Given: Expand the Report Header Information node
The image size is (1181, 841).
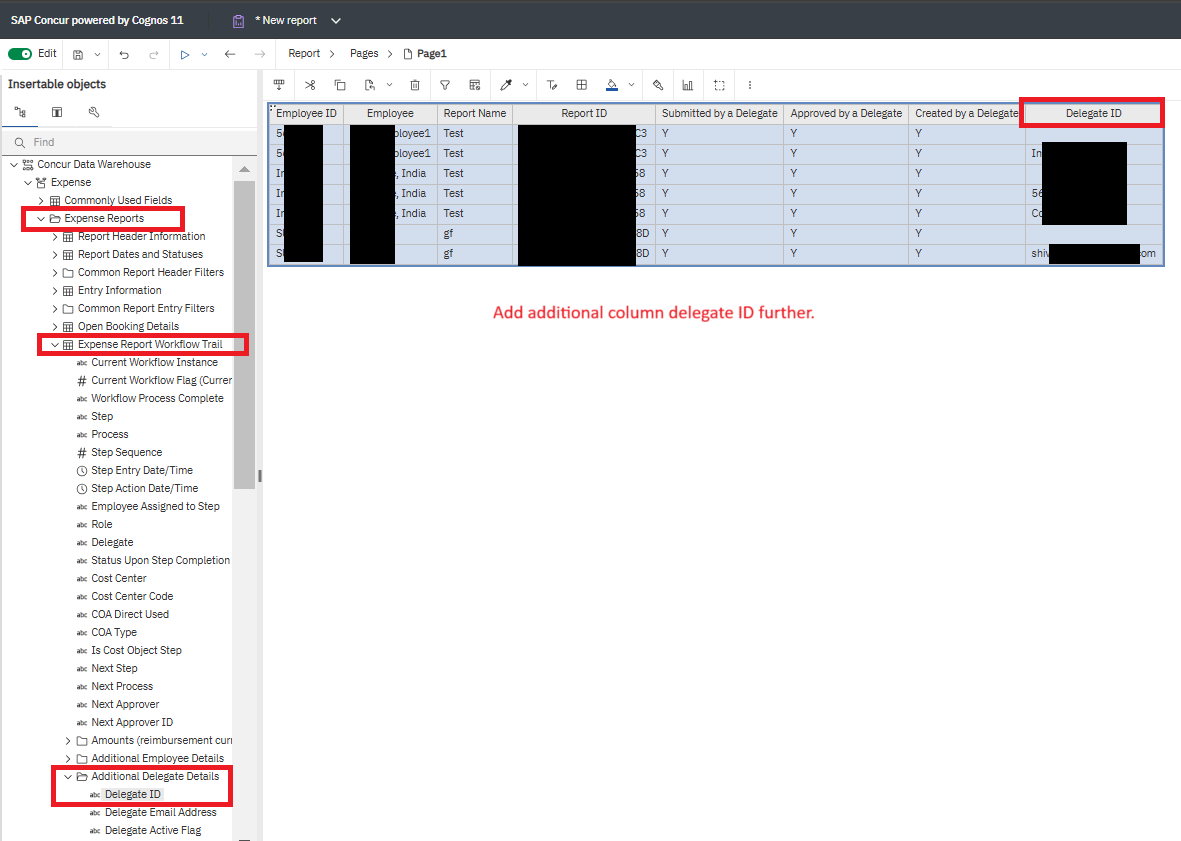Looking at the screenshot, I should 55,237.
